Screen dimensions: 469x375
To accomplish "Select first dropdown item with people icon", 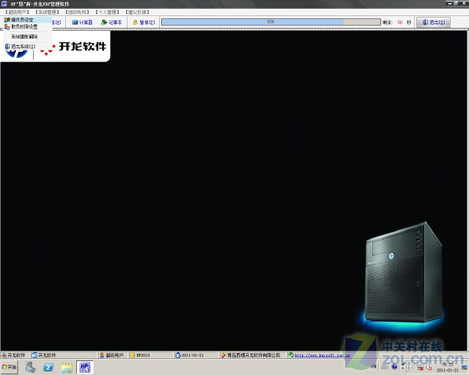I will pos(19,20).
